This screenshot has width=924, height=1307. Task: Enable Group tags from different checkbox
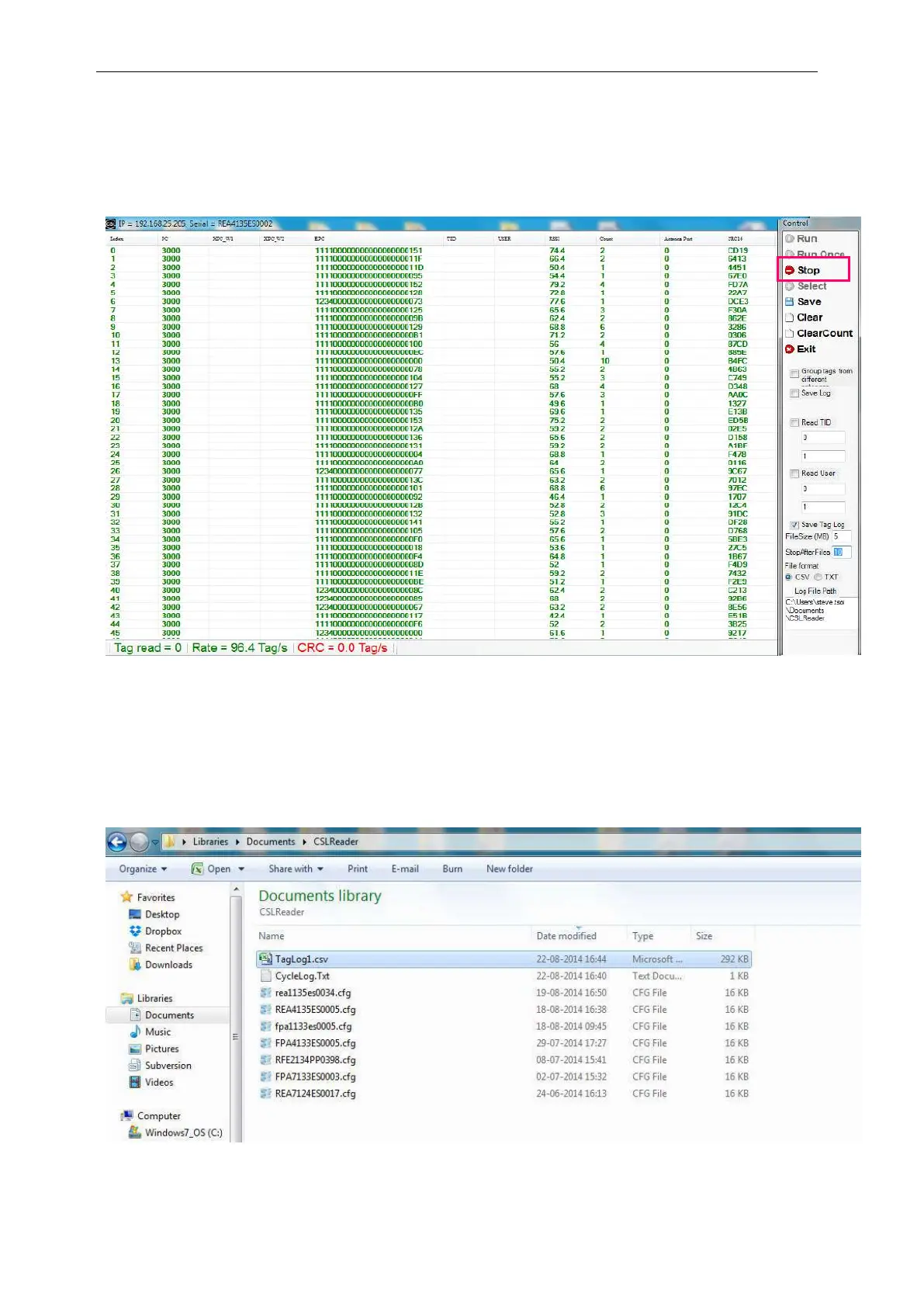(794, 374)
